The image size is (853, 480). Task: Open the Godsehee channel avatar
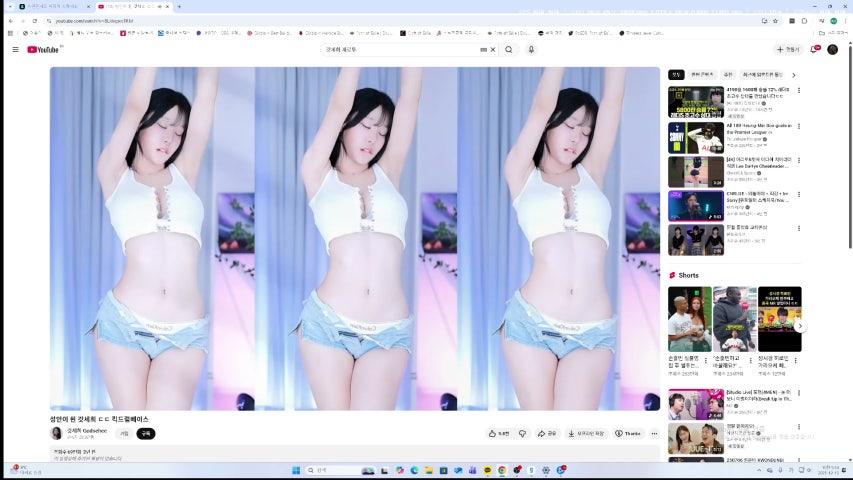coord(56,433)
